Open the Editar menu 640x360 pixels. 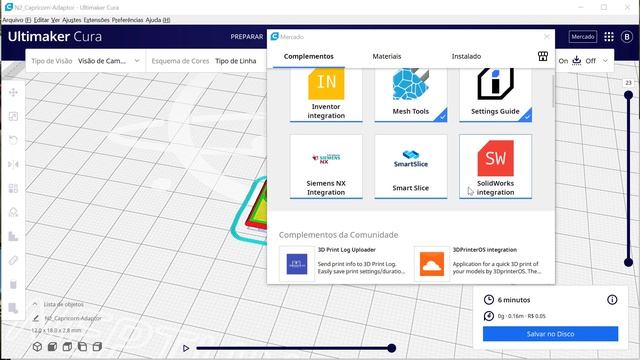41,20
